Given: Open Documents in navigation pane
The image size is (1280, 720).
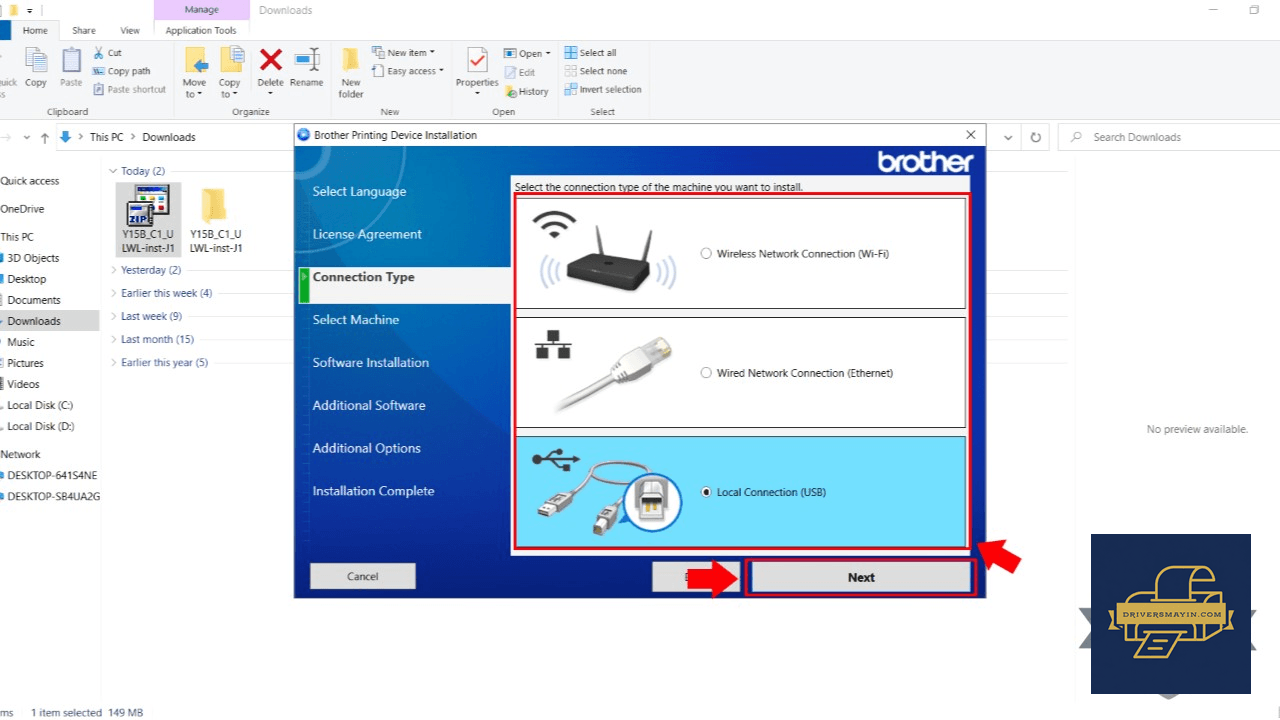Looking at the screenshot, I should [x=33, y=300].
